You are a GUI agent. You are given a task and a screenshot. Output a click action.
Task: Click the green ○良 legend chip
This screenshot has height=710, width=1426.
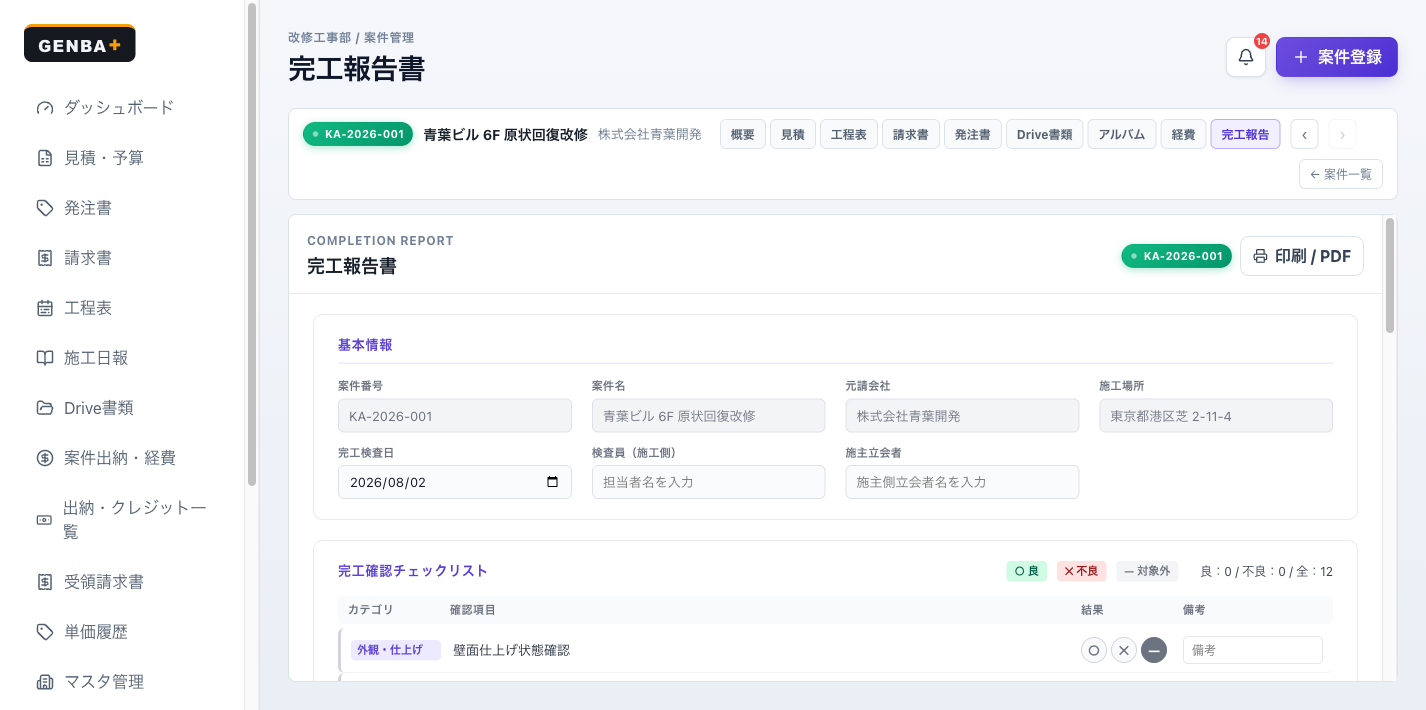click(x=1026, y=571)
